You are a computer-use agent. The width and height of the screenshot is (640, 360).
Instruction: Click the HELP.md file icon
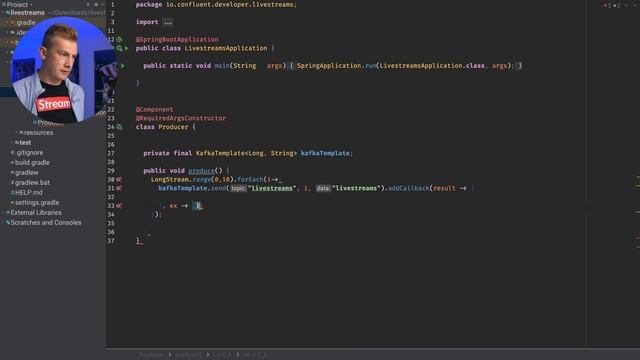(x=13, y=193)
